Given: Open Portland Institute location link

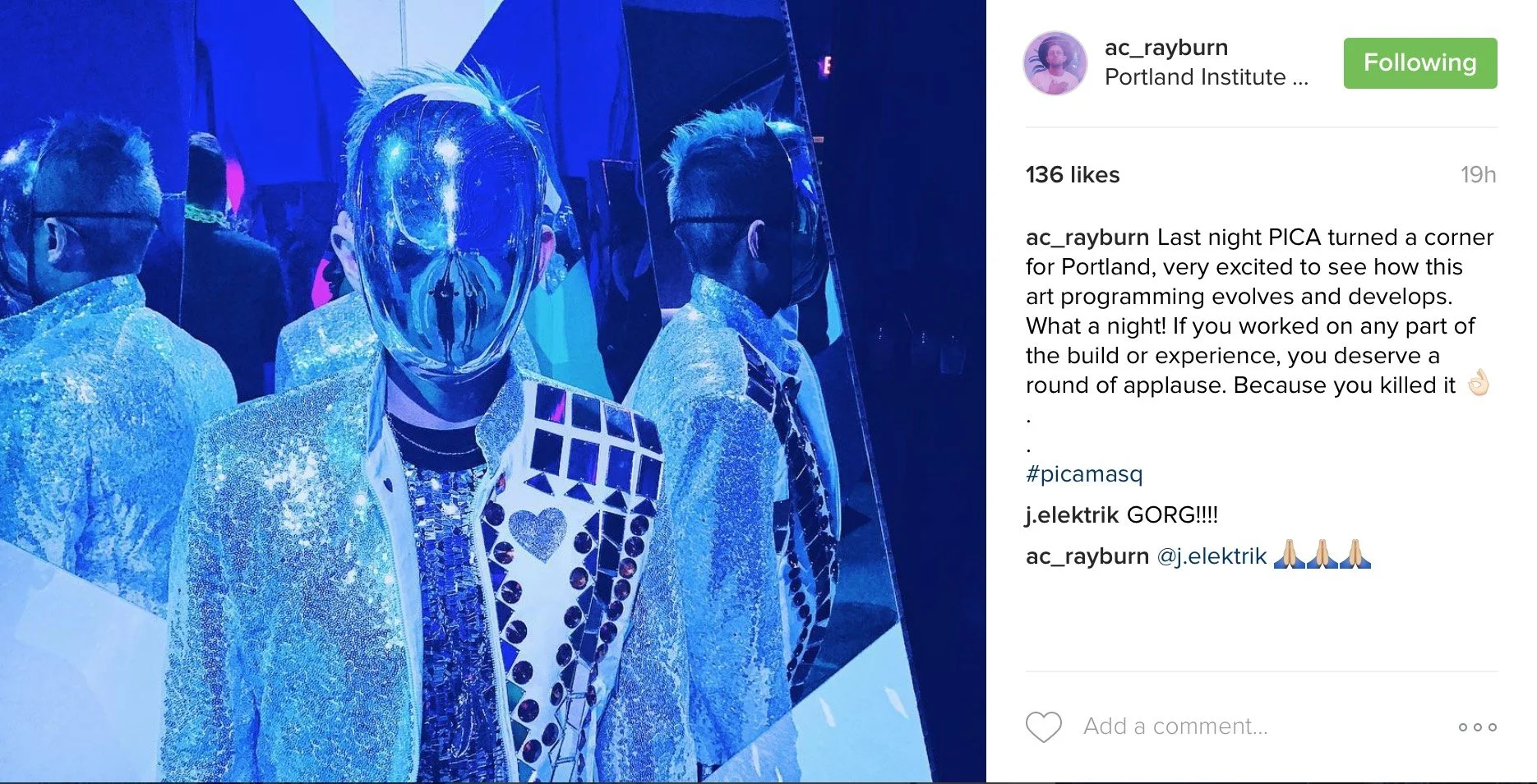Looking at the screenshot, I should [1206, 77].
